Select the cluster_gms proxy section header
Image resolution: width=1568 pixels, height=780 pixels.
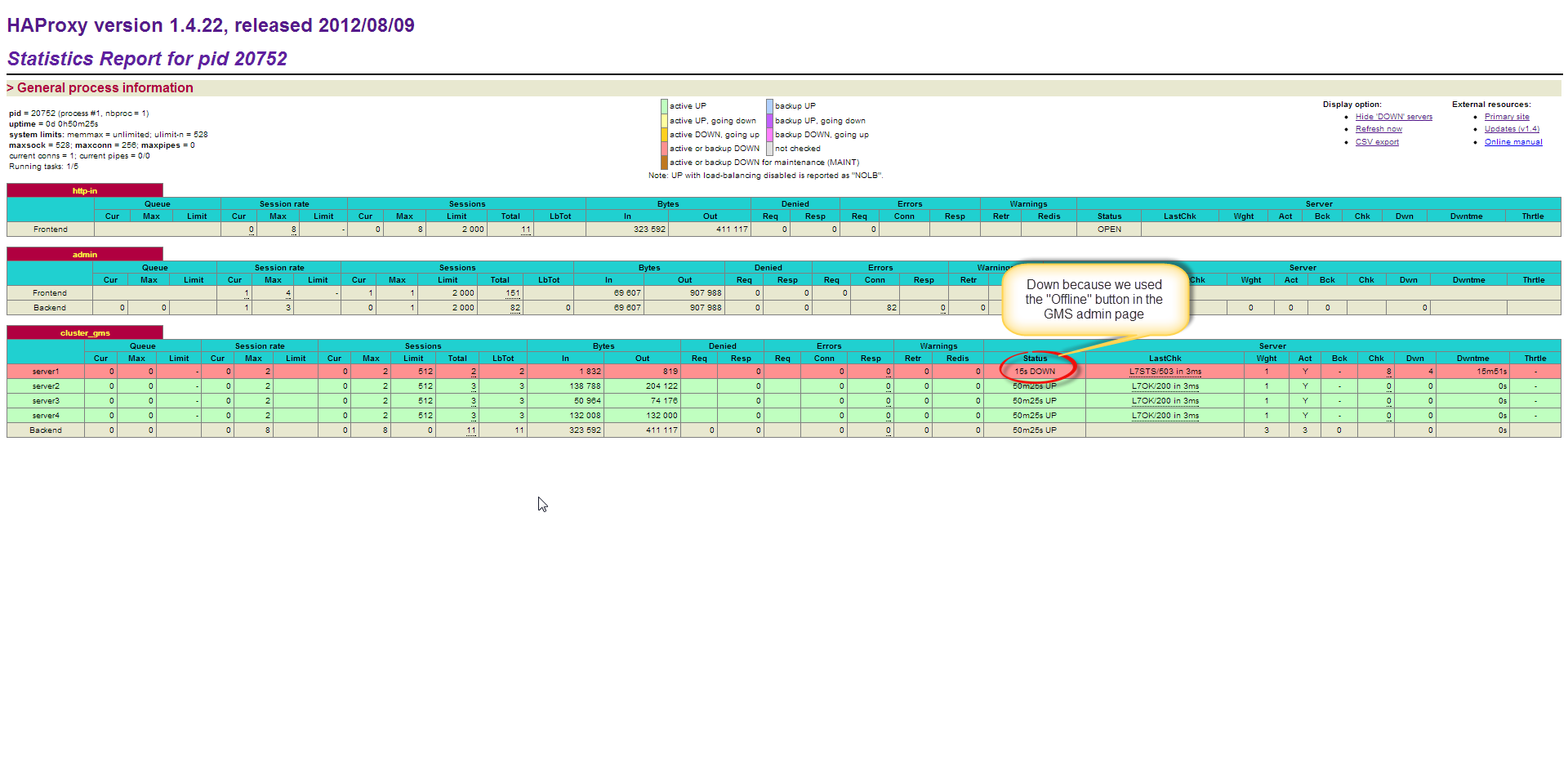(x=85, y=332)
